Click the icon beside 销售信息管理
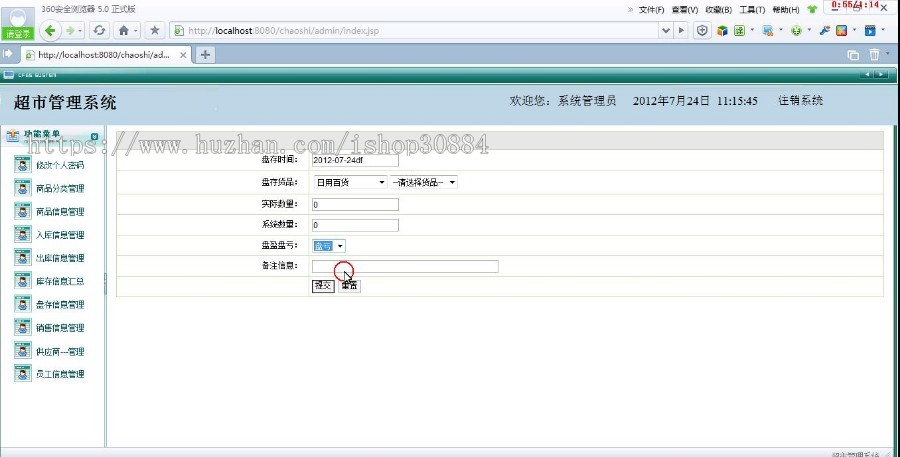Screen dimensions: 900x457 22,327
